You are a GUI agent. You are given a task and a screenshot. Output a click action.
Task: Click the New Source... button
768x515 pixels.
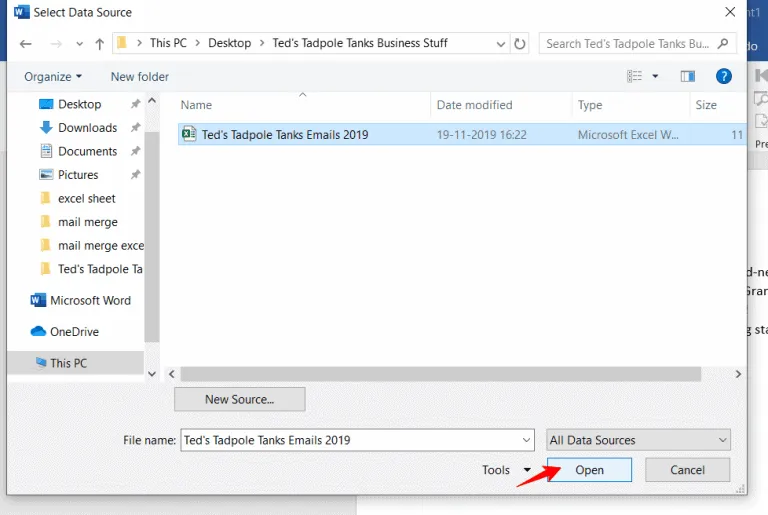click(x=240, y=399)
